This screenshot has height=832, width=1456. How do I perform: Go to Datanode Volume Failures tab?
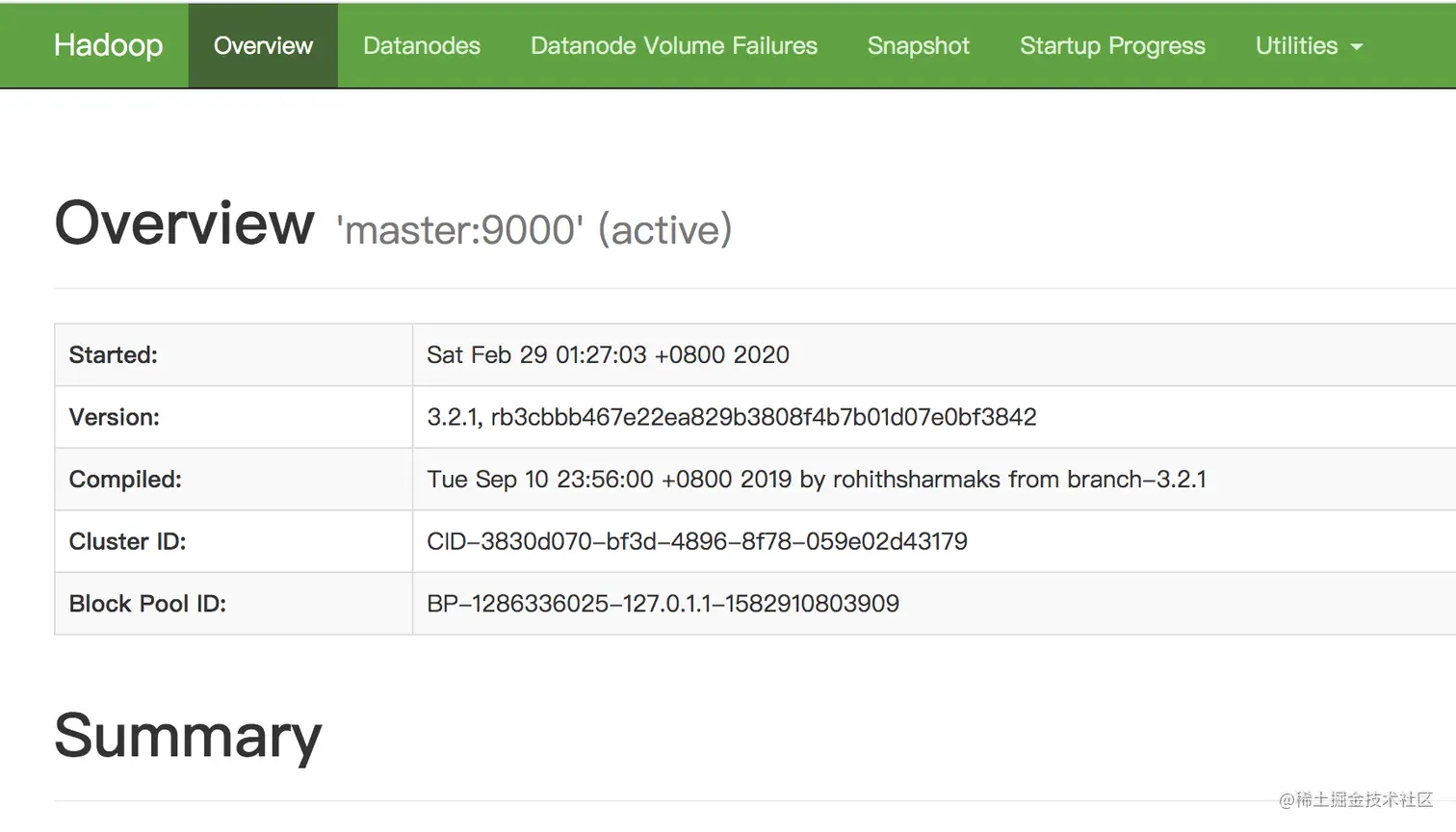[674, 45]
